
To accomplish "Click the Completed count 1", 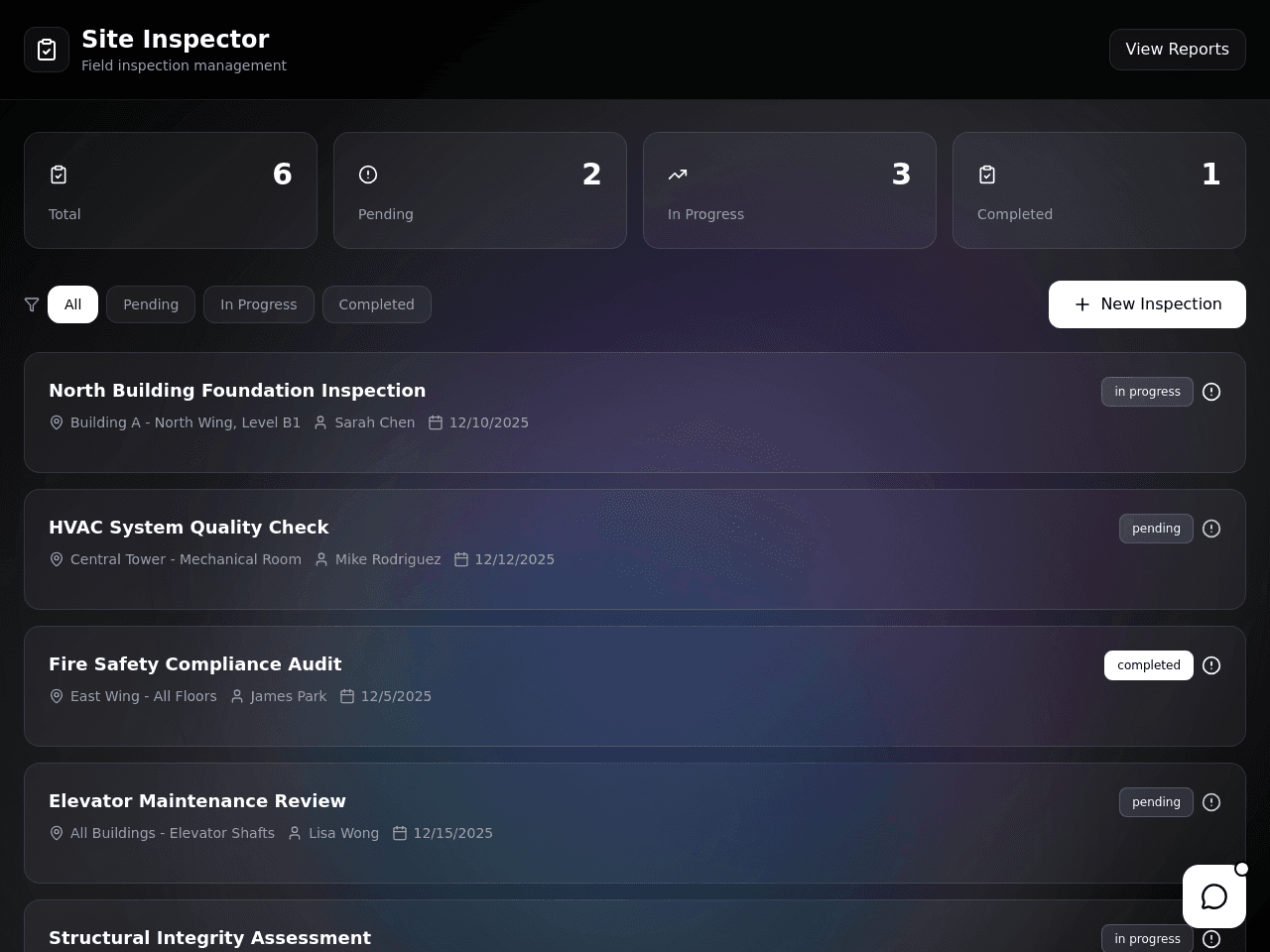I will pos(1211,175).
